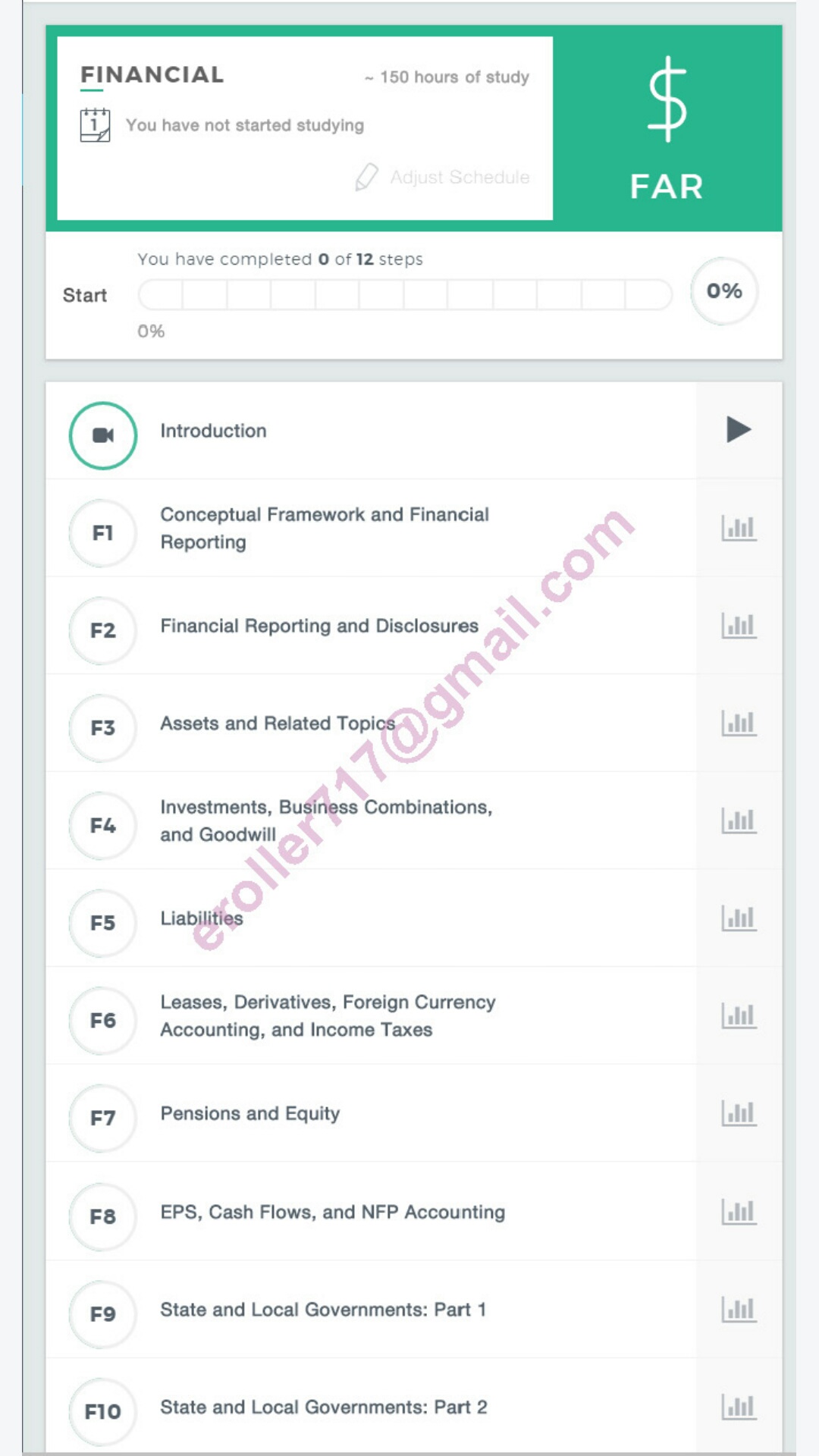
Task: Open bar chart stats for Liabilities
Action: pyautogui.click(x=739, y=918)
